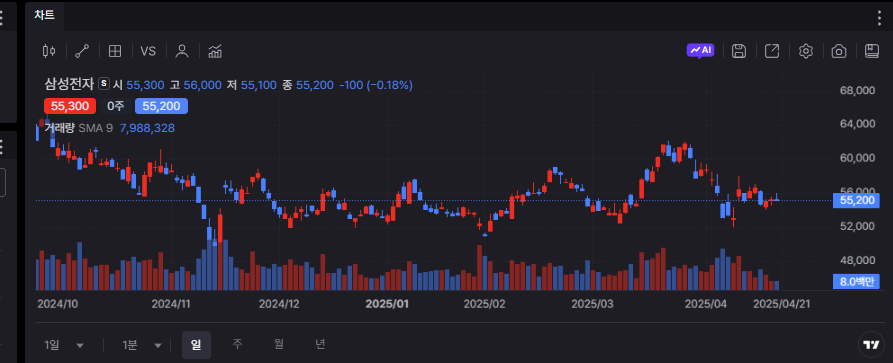Select the 년 yearly interval button

(x=321, y=344)
